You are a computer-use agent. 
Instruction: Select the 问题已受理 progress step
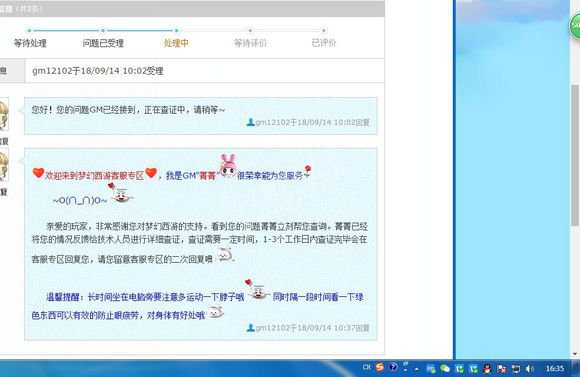tap(103, 43)
